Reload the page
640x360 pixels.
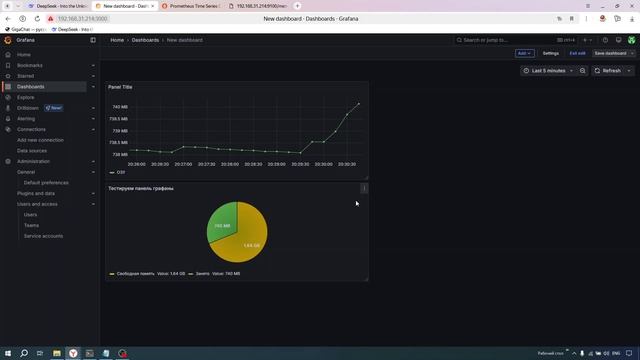[37, 19]
